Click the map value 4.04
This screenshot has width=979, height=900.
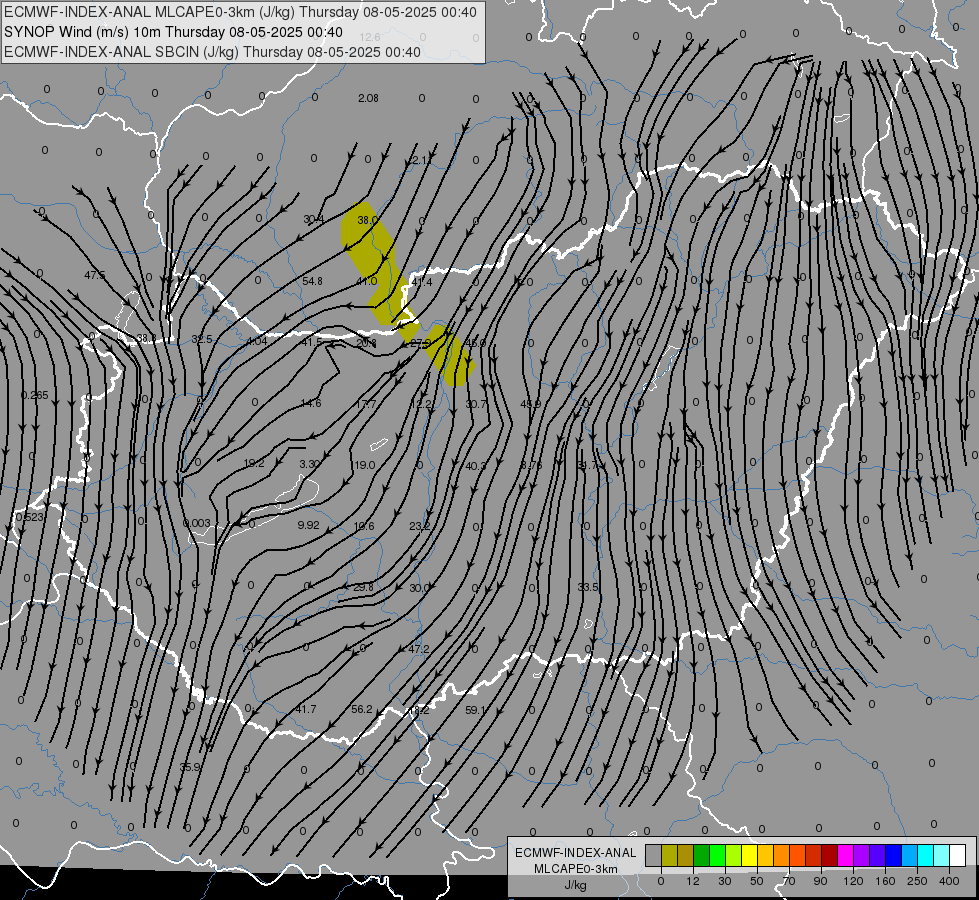coord(257,341)
